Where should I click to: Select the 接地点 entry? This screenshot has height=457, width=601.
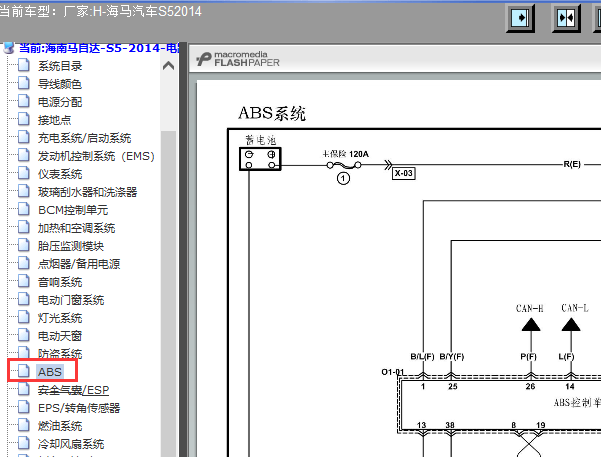point(54,120)
